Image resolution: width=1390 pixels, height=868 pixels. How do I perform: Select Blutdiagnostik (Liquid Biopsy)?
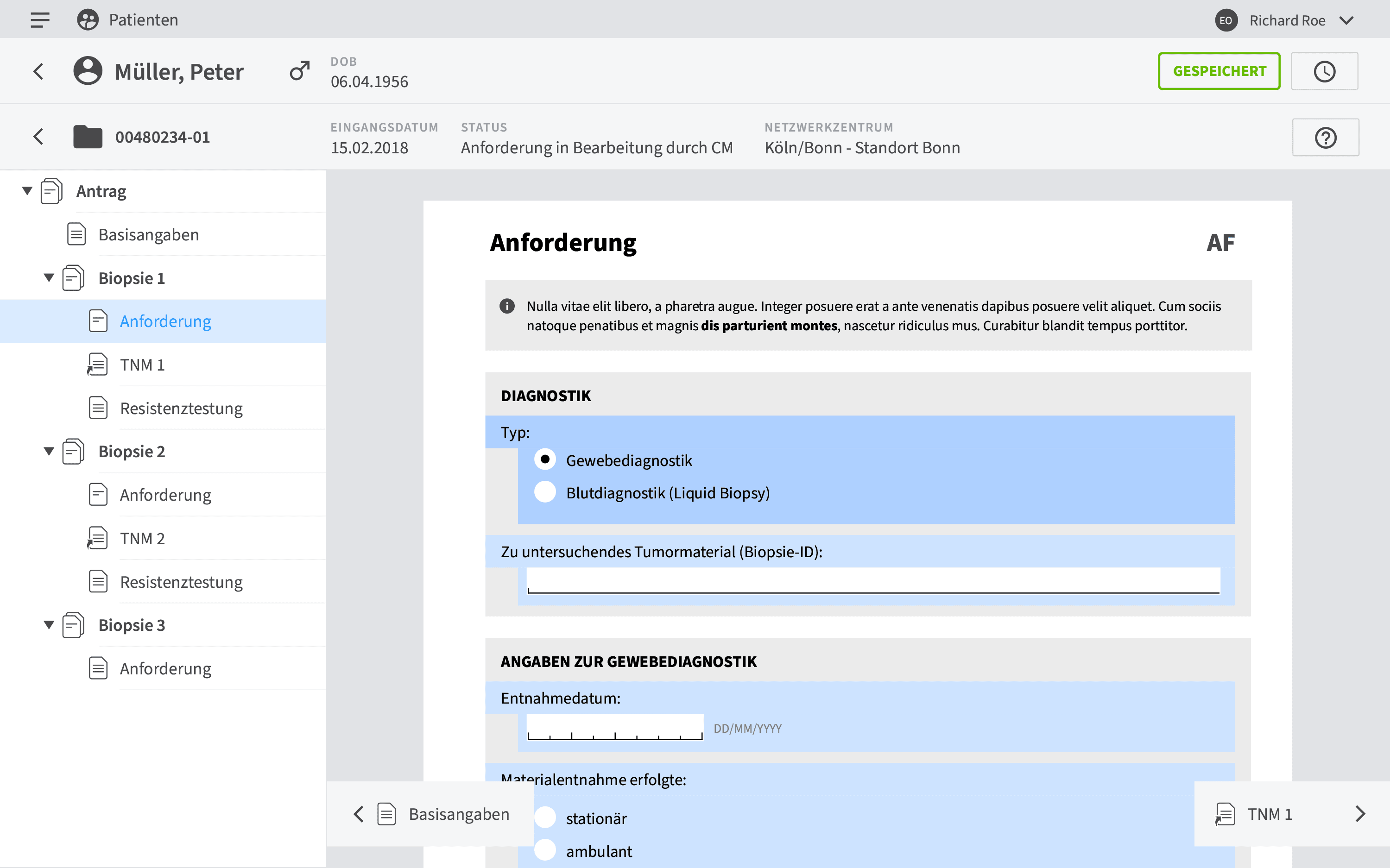coord(545,492)
